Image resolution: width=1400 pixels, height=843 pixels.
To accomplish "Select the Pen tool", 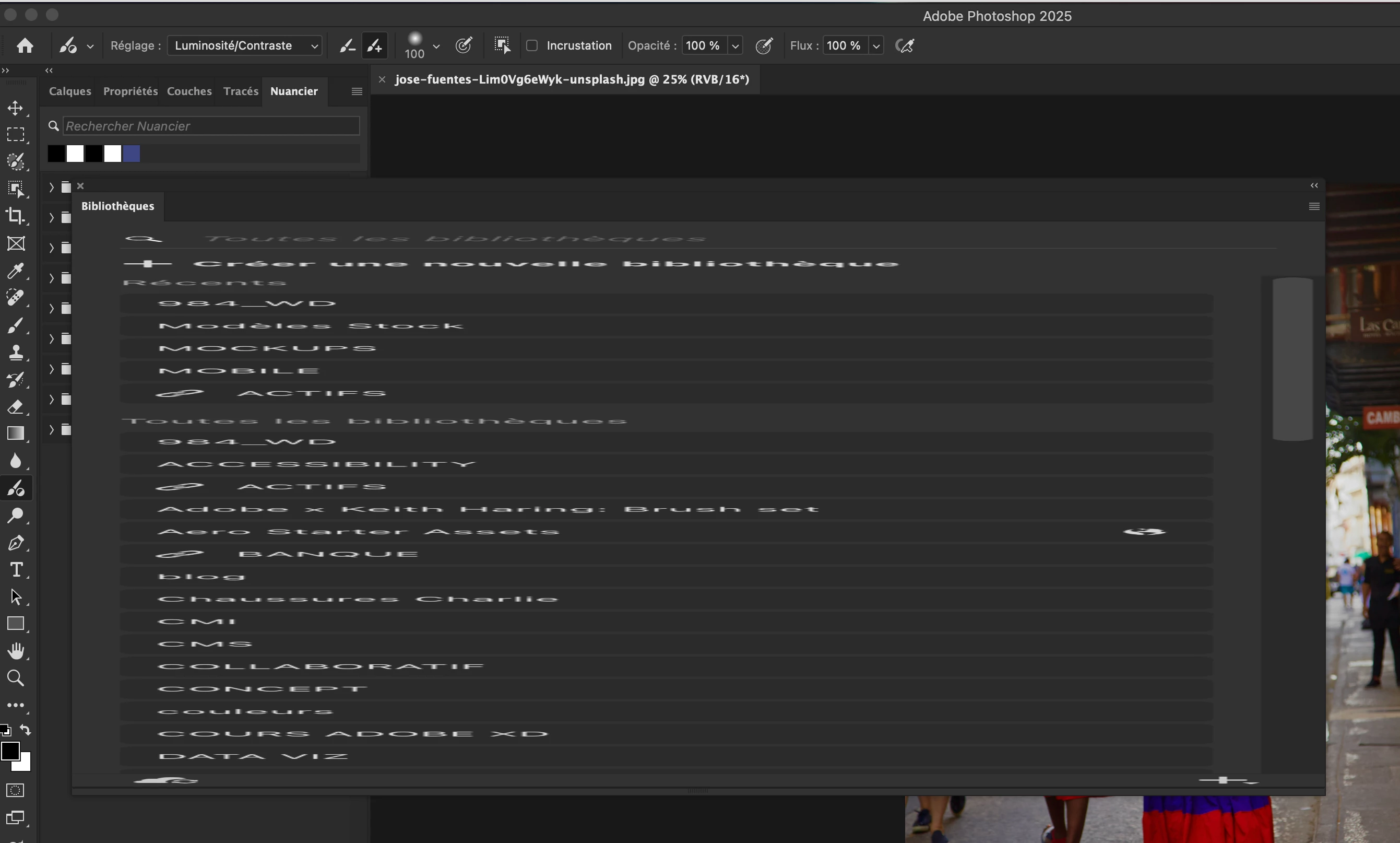I will pyautogui.click(x=15, y=543).
